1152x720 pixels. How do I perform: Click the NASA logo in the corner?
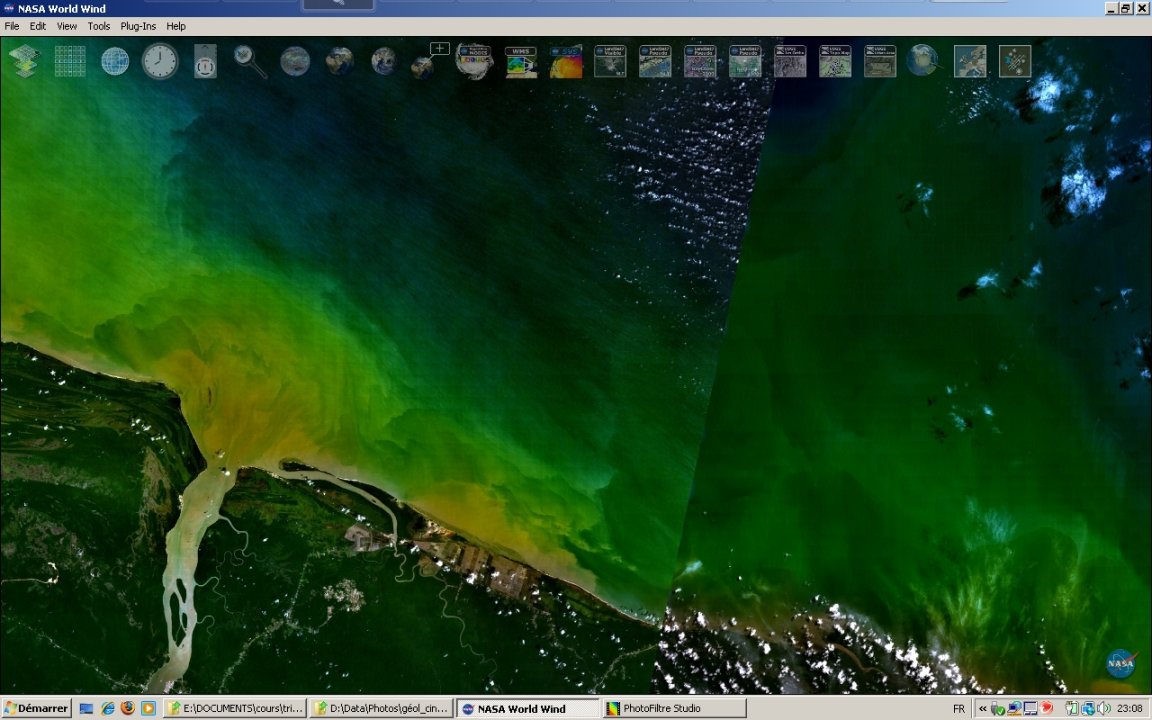coord(1121,664)
